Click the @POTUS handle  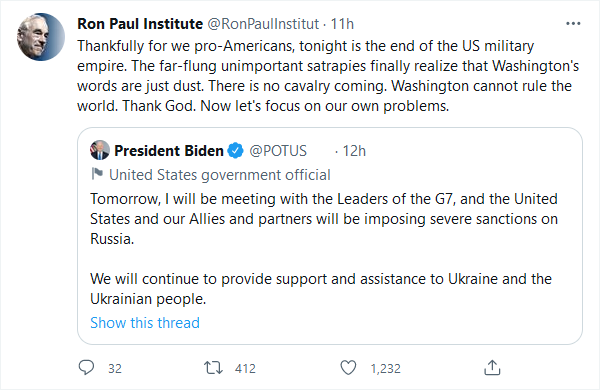click(278, 151)
